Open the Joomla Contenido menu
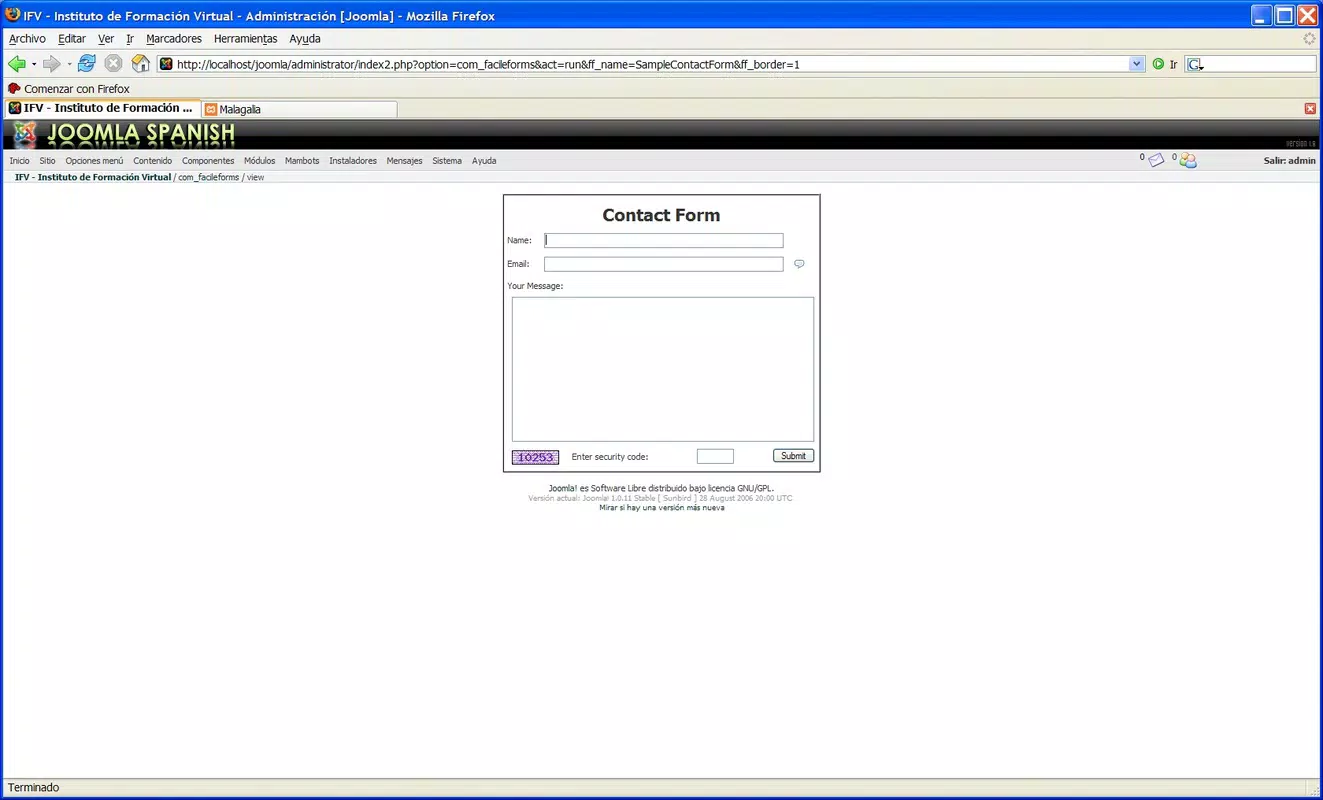Viewport: 1323px width, 800px height. click(x=153, y=161)
